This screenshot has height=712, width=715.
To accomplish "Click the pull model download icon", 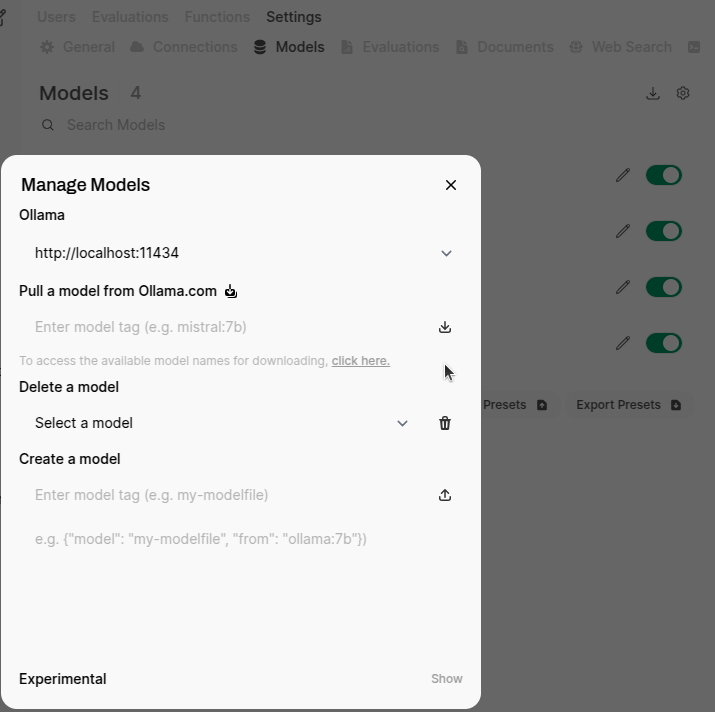I will tap(445, 327).
